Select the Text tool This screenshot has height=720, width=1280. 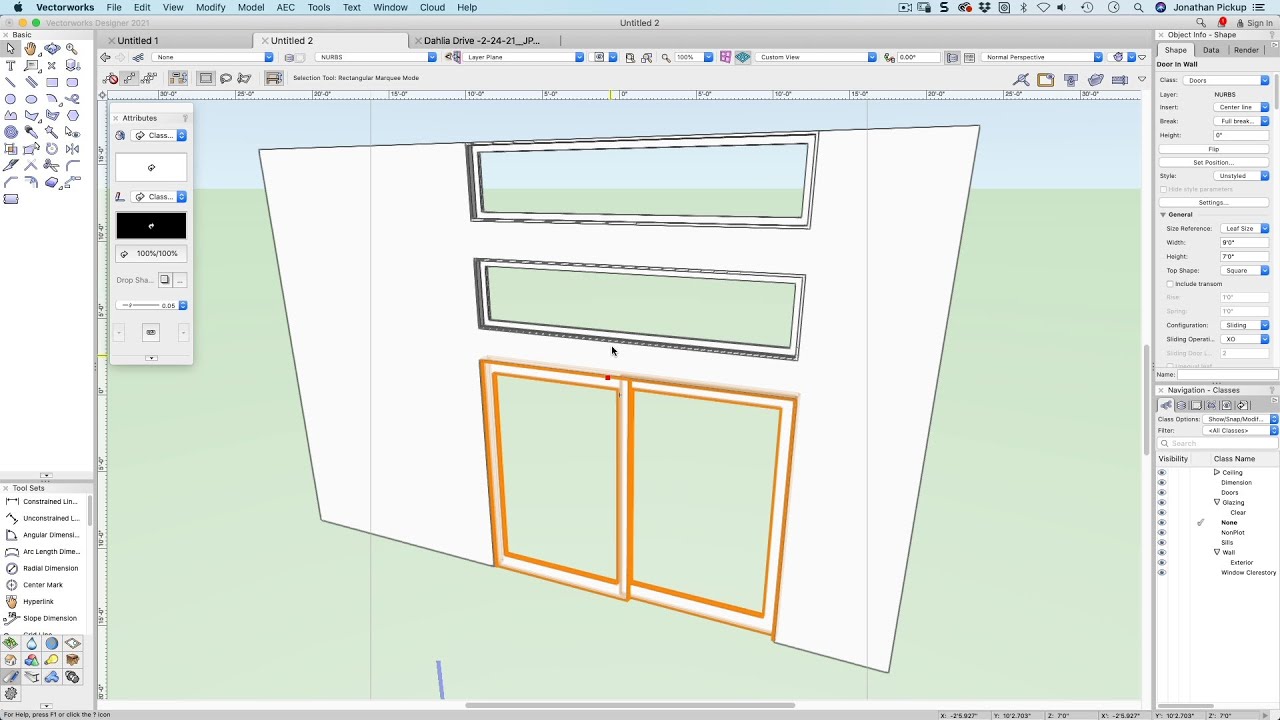10,65
